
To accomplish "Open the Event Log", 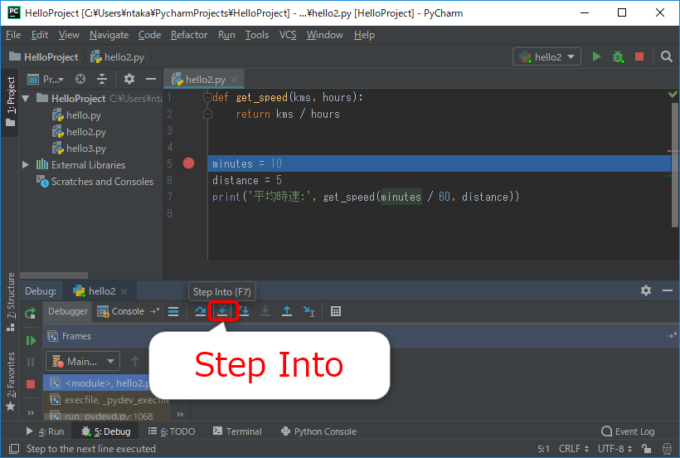I will (628, 432).
